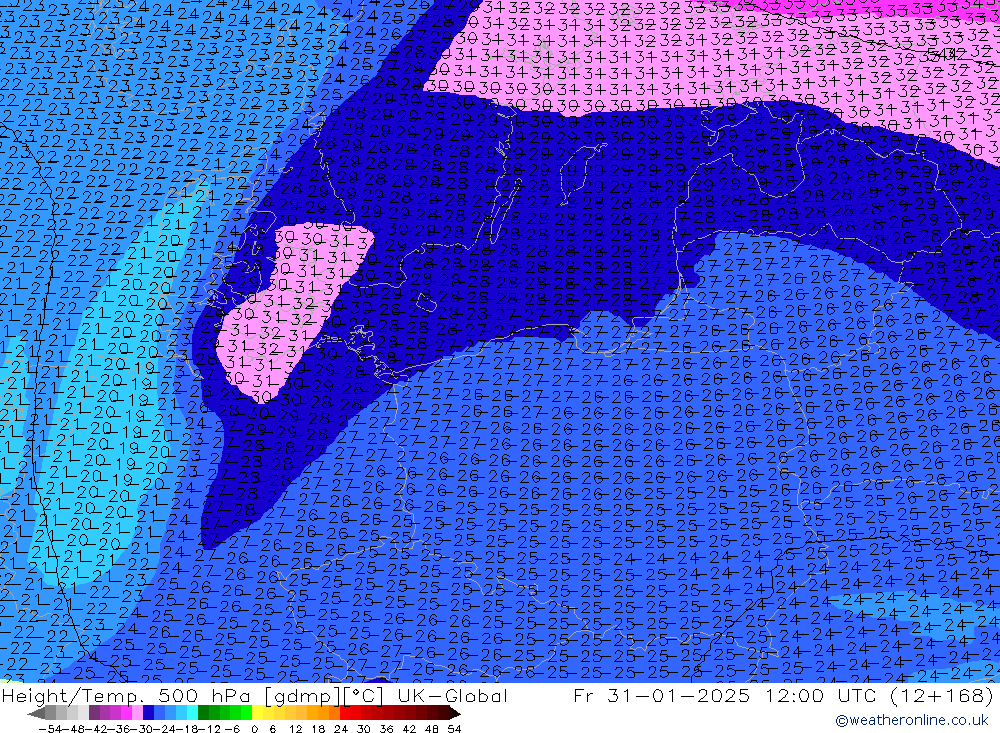Click the '-30' legend scale label
The height and width of the screenshot is (733, 1000).
point(142,729)
